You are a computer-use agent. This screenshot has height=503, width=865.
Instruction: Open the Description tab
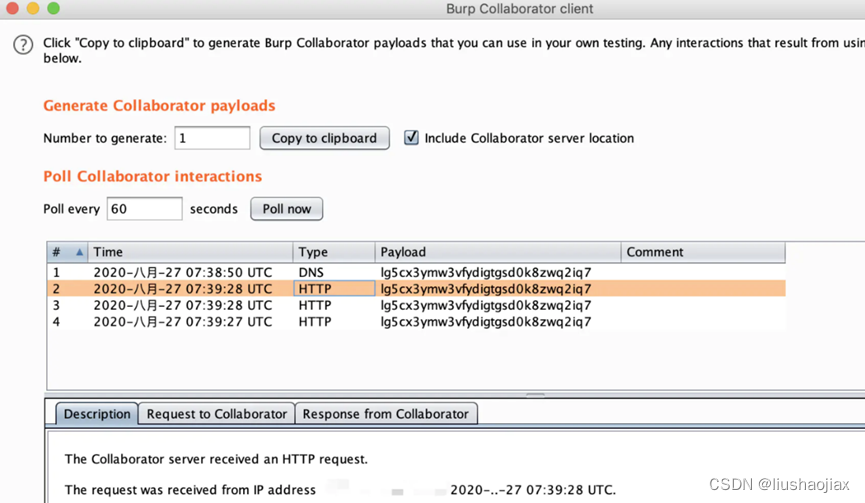97,414
